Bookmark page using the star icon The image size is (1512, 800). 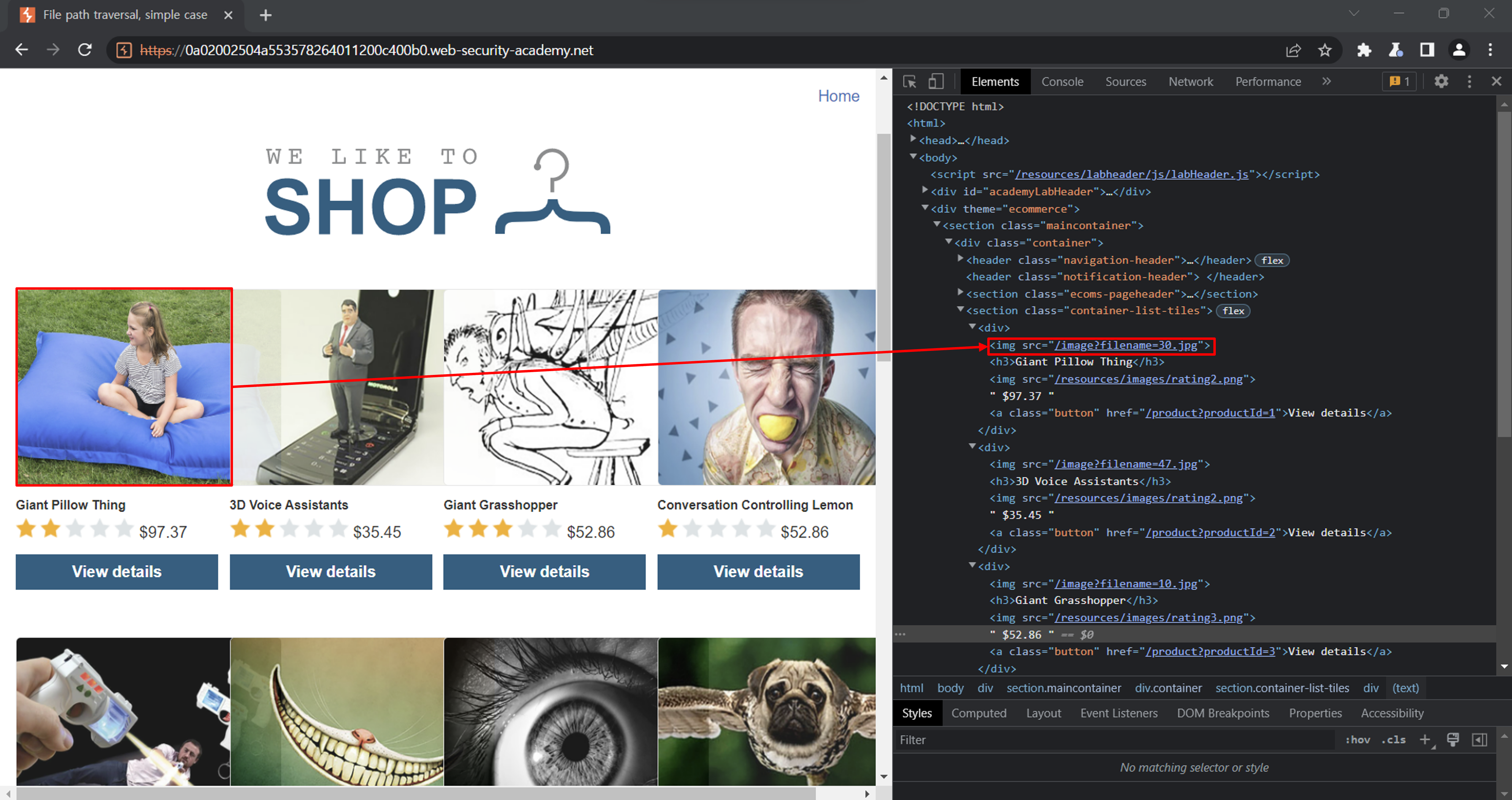point(1325,51)
